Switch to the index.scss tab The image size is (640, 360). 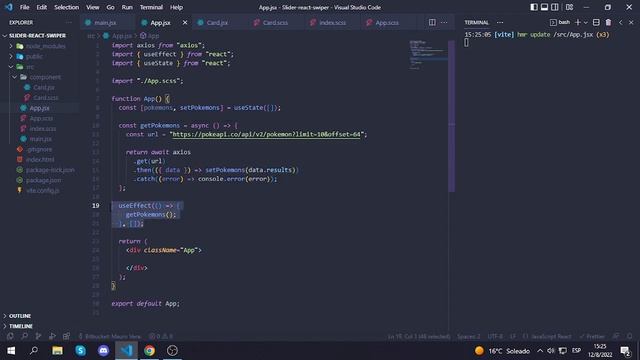pos(332,23)
